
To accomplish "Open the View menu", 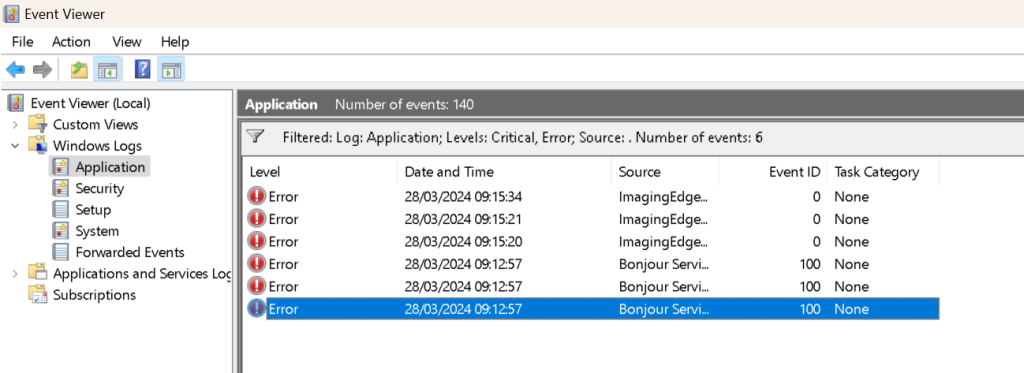I will click(x=127, y=42).
